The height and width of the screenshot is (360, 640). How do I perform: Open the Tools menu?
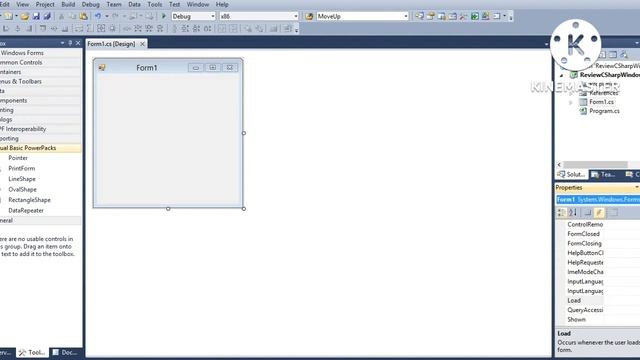click(x=154, y=4)
